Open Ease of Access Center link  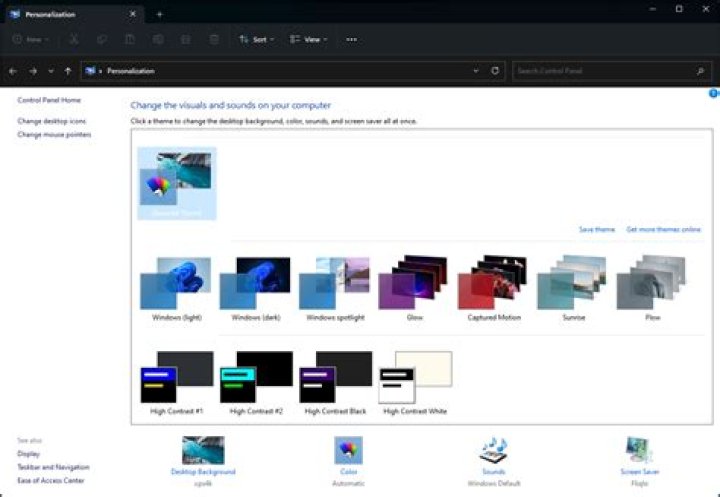(51, 480)
